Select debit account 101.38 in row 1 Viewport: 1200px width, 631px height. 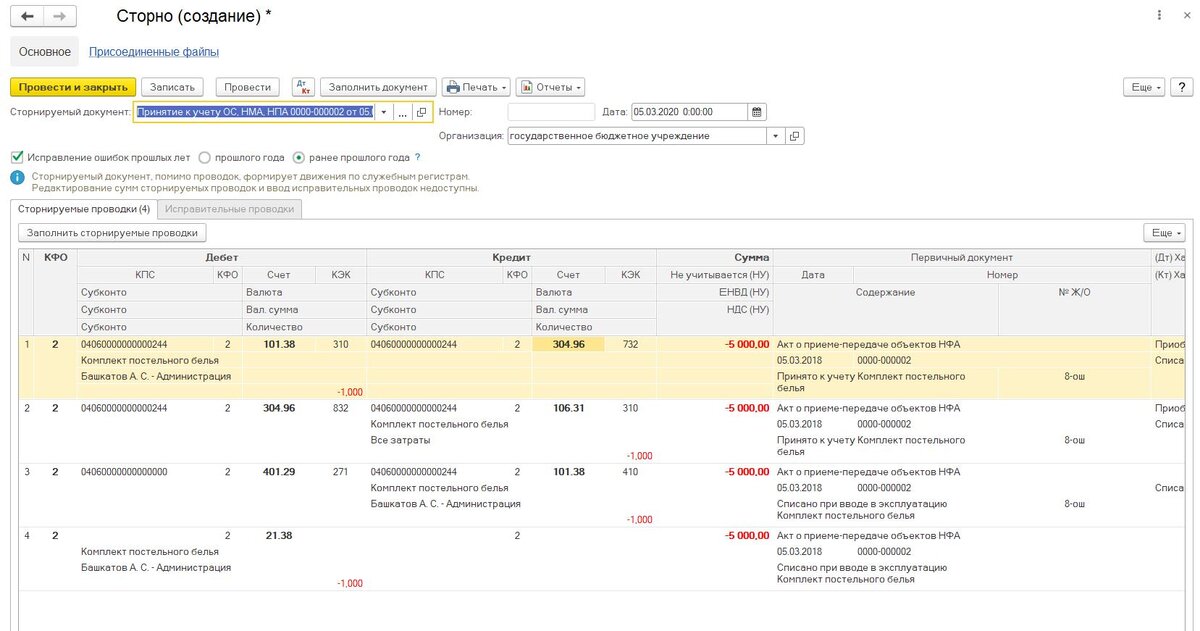click(279, 344)
